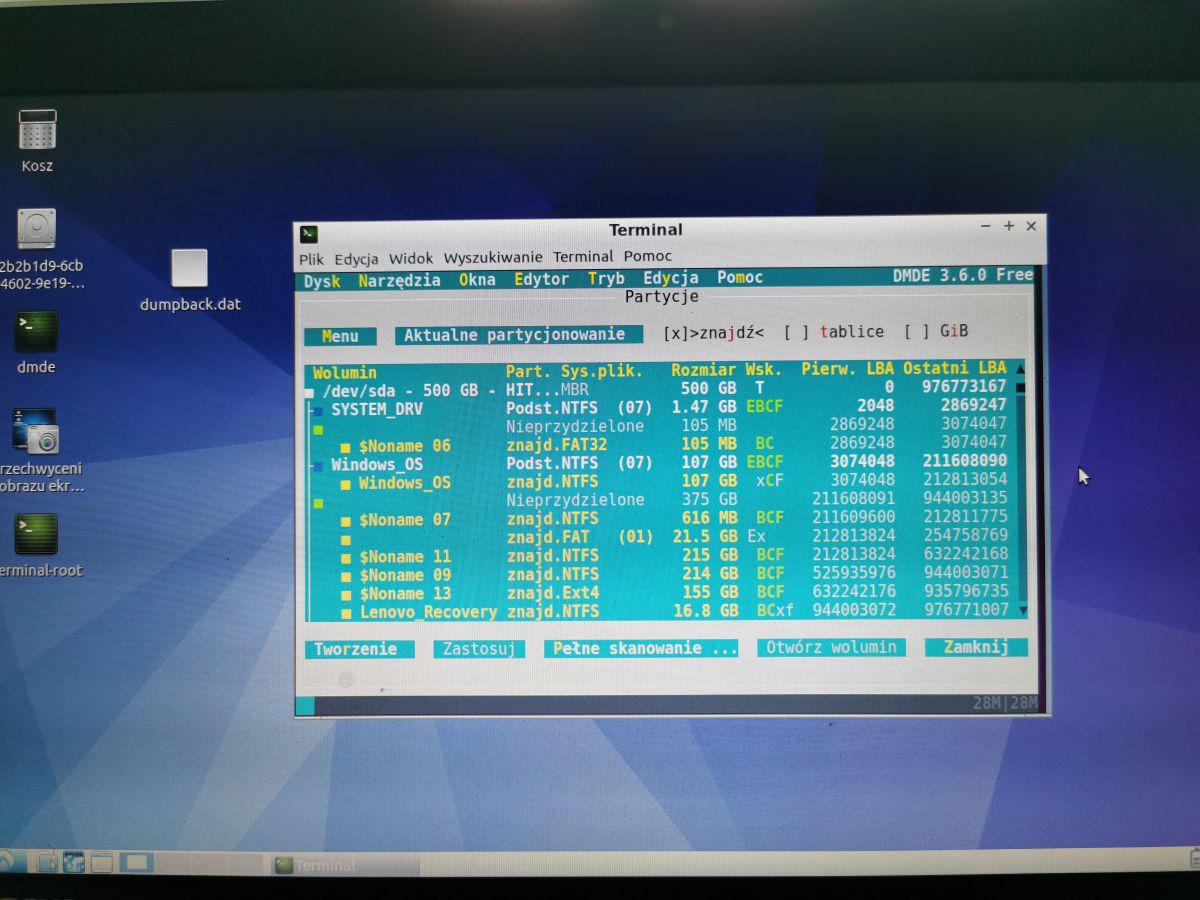Image resolution: width=1200 pixels, height=900 pixels.
Task: Open the Wyszukiwanie menu in Terminal
Action: (493, 257)
